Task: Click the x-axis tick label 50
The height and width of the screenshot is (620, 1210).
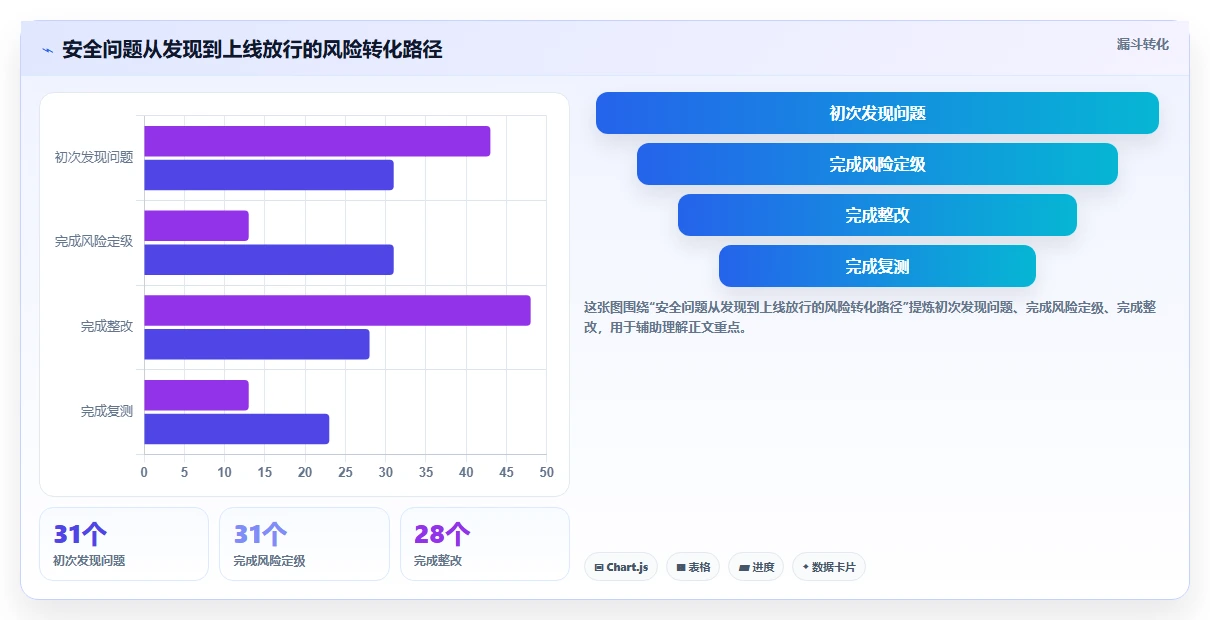Action: tap(546, 472)
